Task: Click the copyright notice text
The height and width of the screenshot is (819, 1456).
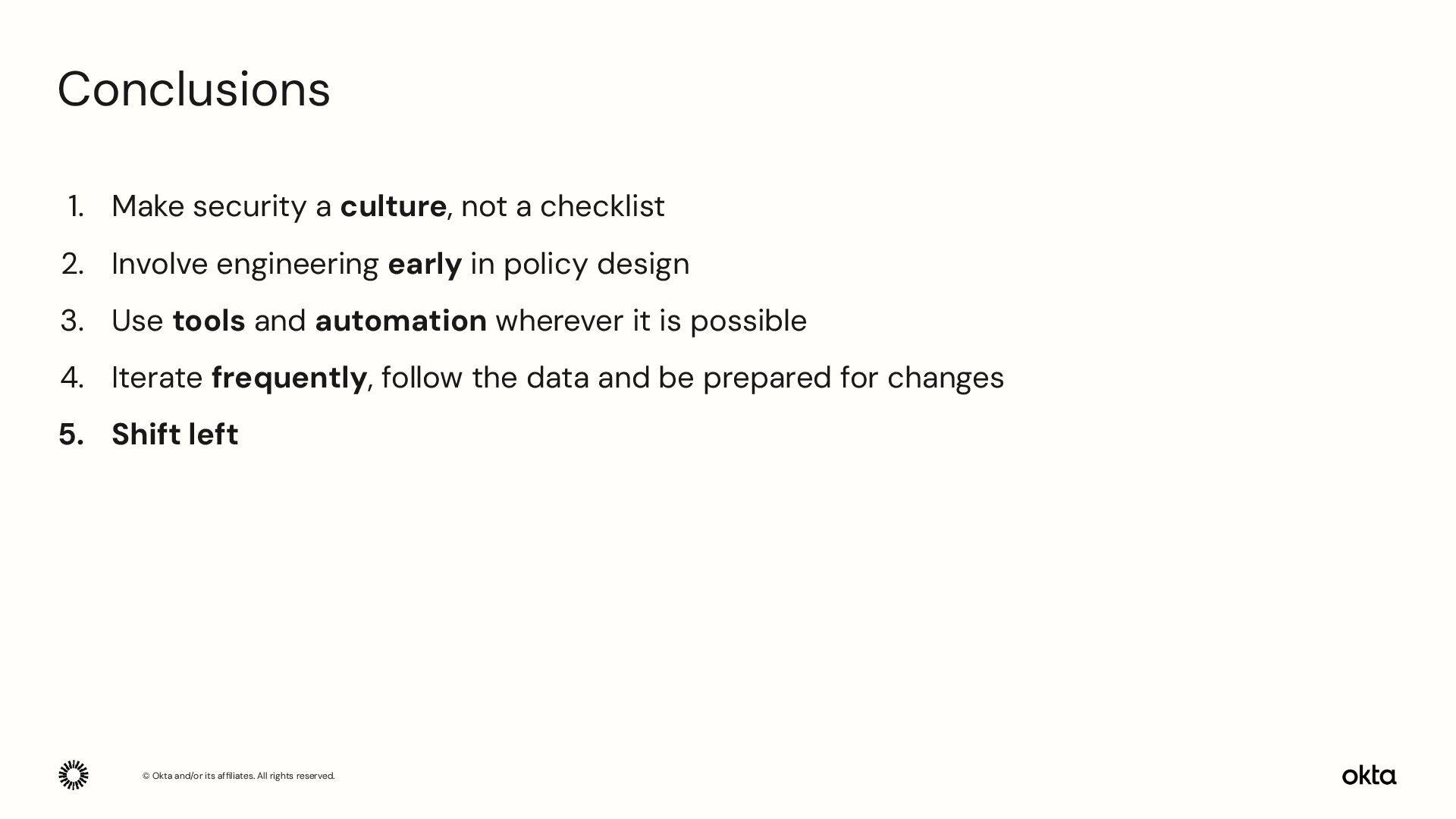Action: 238,776
